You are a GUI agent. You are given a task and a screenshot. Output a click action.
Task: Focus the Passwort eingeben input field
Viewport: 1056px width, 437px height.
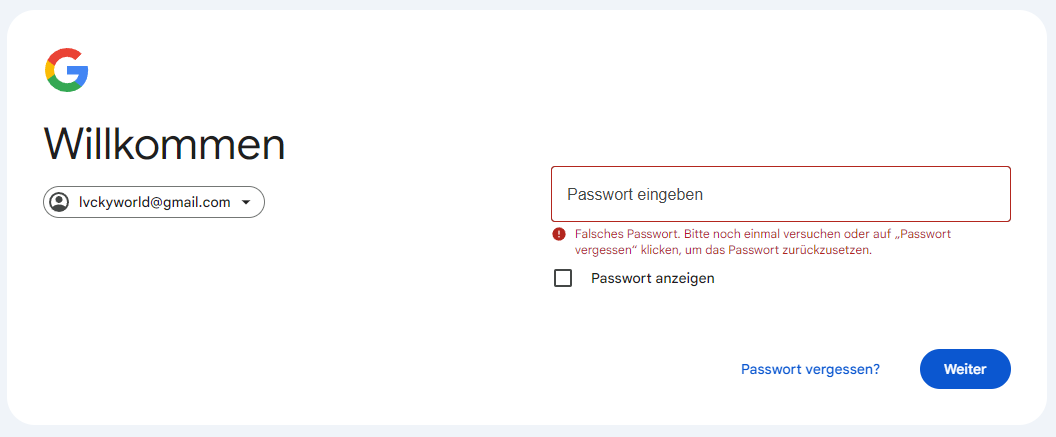point(780,194)
